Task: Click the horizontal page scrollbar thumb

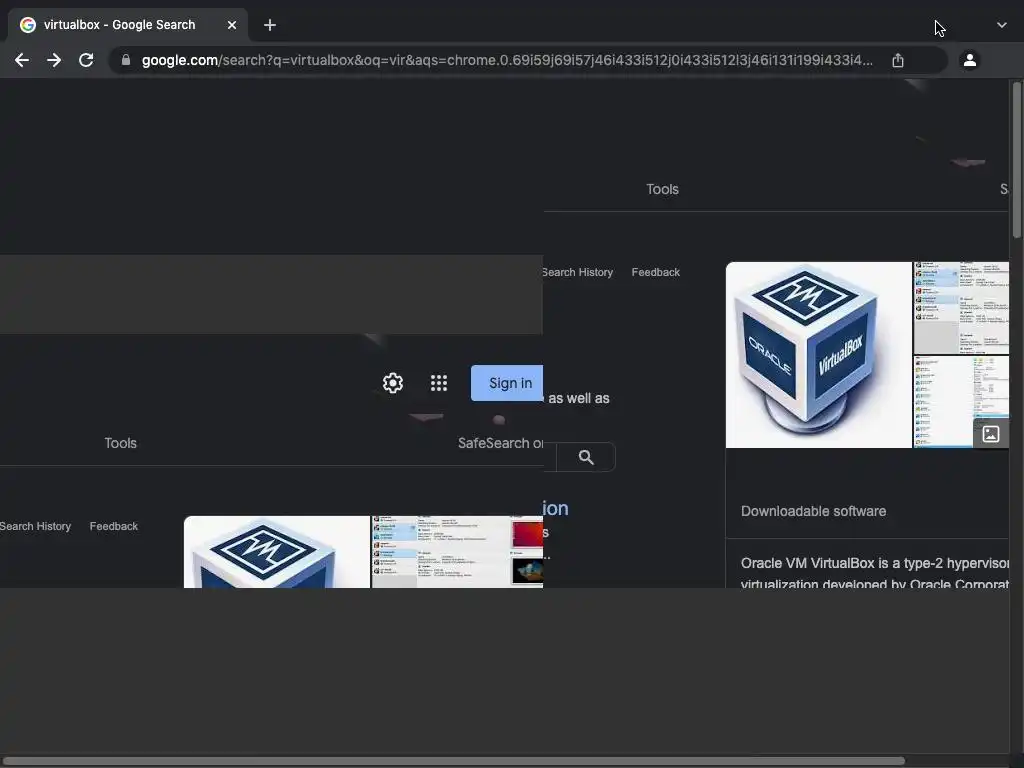Action: tap(453, 761)
